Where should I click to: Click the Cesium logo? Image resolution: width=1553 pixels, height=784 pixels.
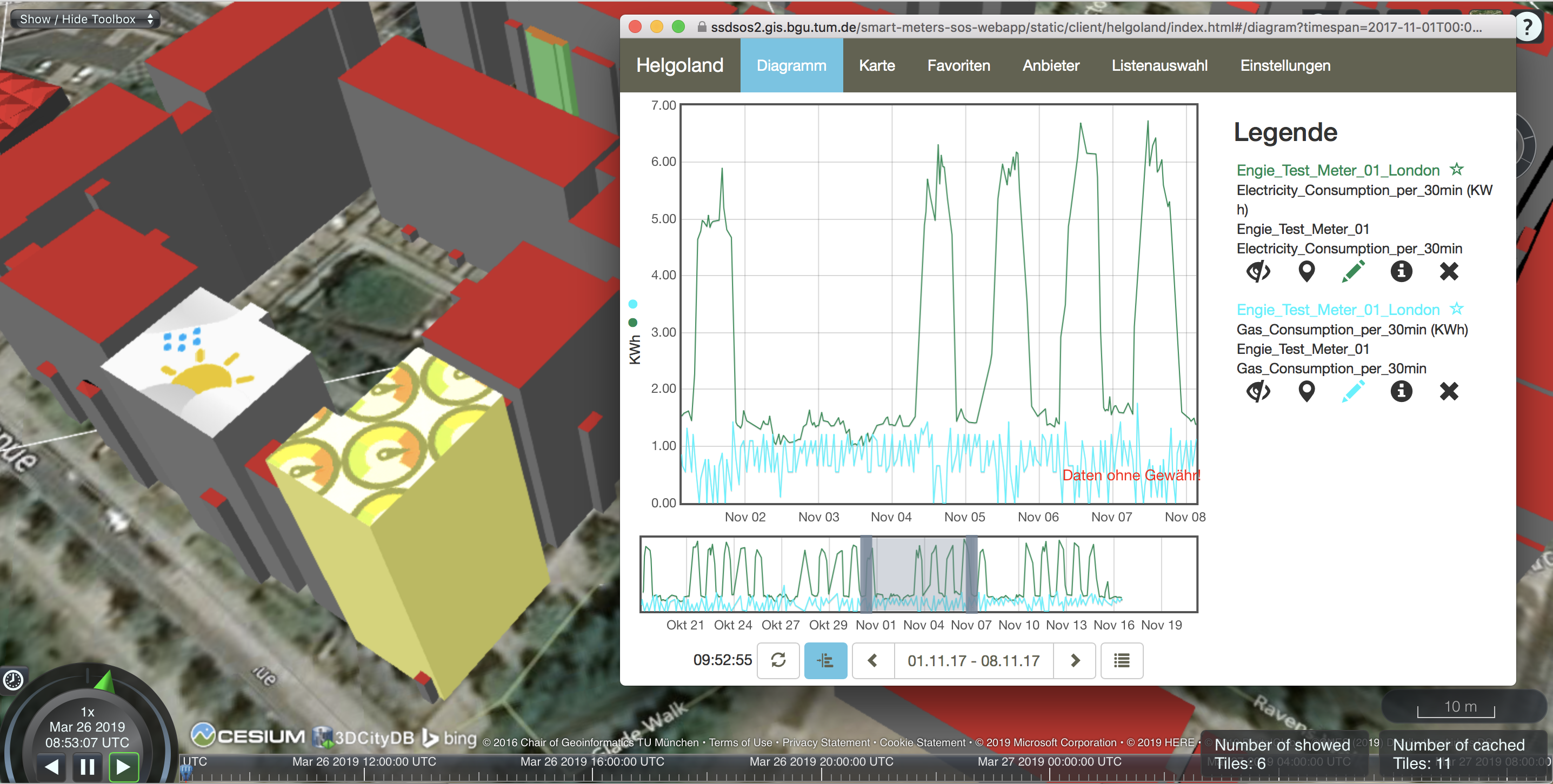click(249, 735)
